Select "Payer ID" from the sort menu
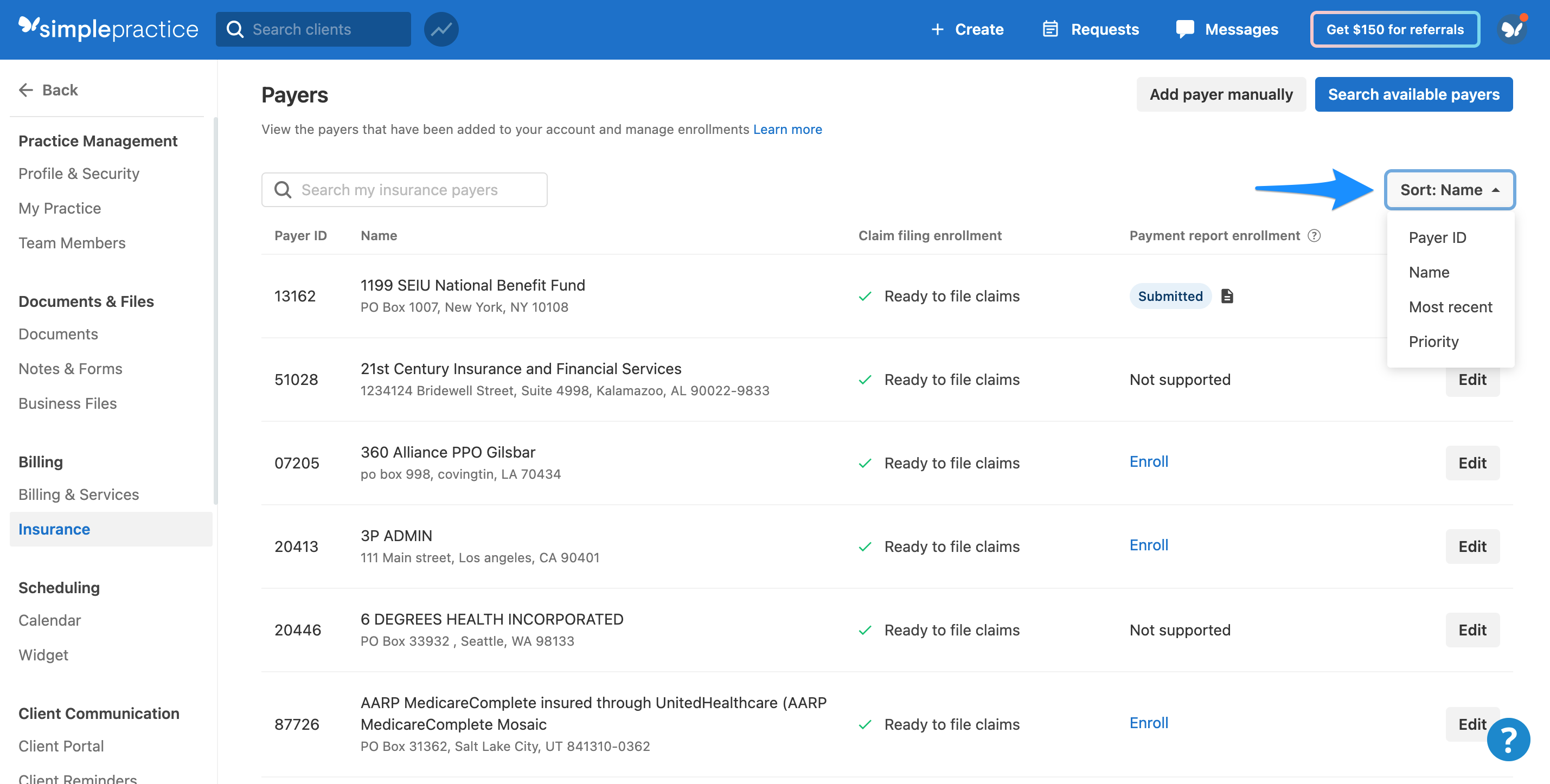This screenshot has height=784, width=1550. [1438, 237]
